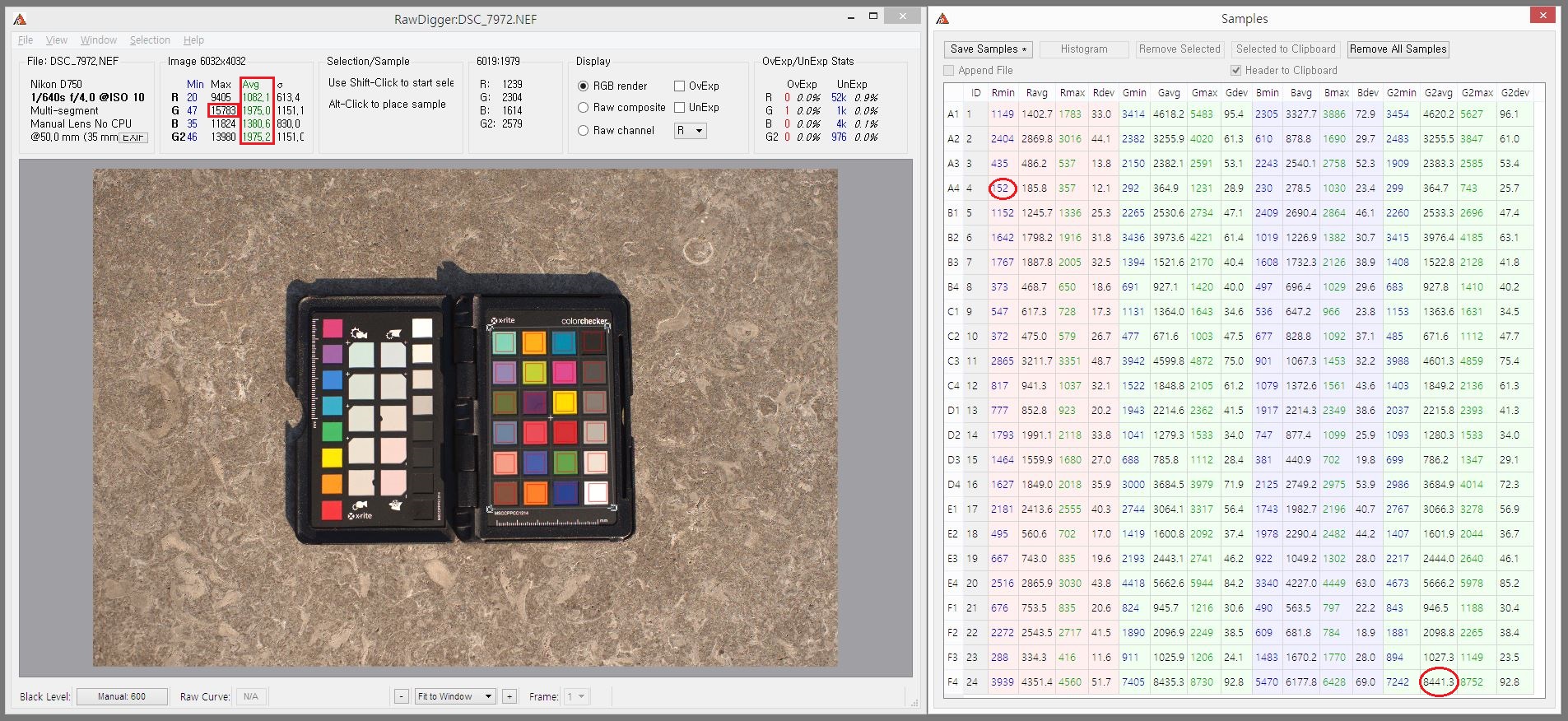Click Remove All Samples button
Screen dimensions: 1568x721
click(1398, 49)
